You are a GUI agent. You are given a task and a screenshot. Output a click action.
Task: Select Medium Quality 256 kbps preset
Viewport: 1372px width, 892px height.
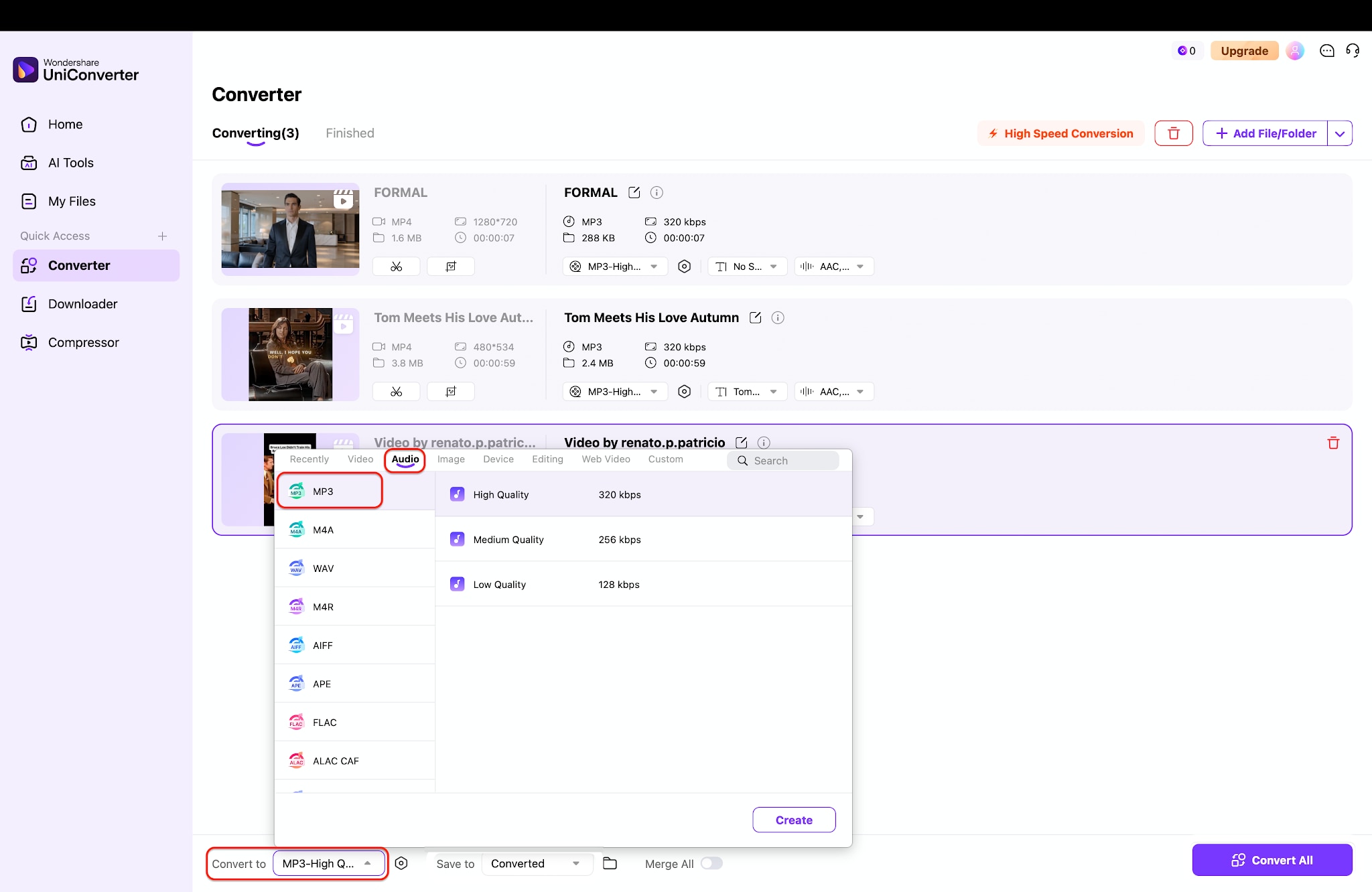[644, 539]
